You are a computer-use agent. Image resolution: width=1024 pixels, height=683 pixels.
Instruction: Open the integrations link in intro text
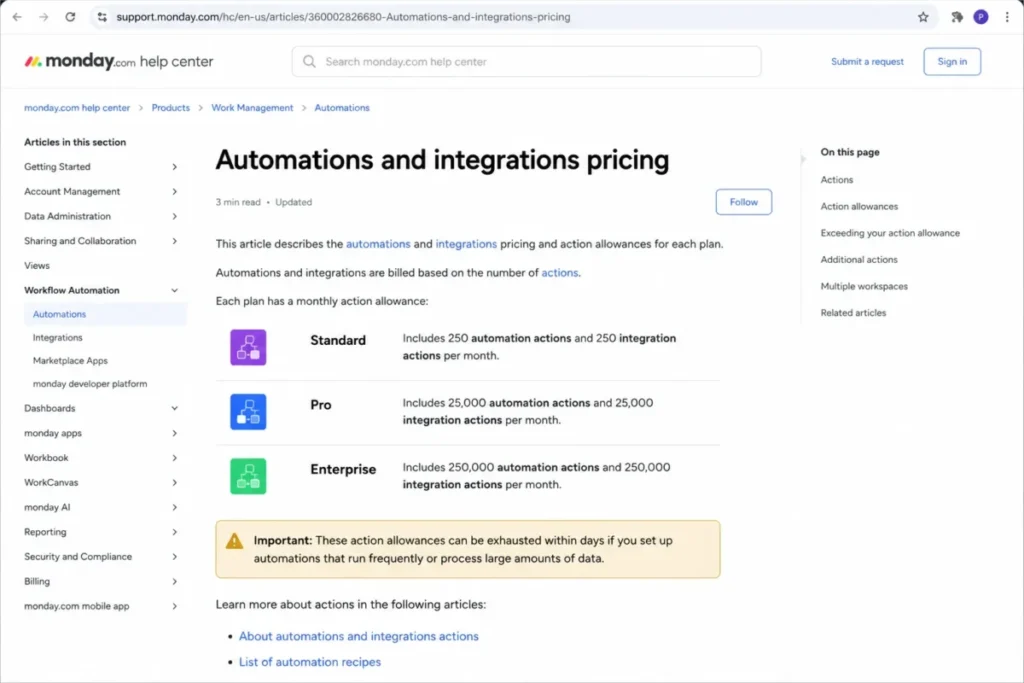click(x=466, y=244)
